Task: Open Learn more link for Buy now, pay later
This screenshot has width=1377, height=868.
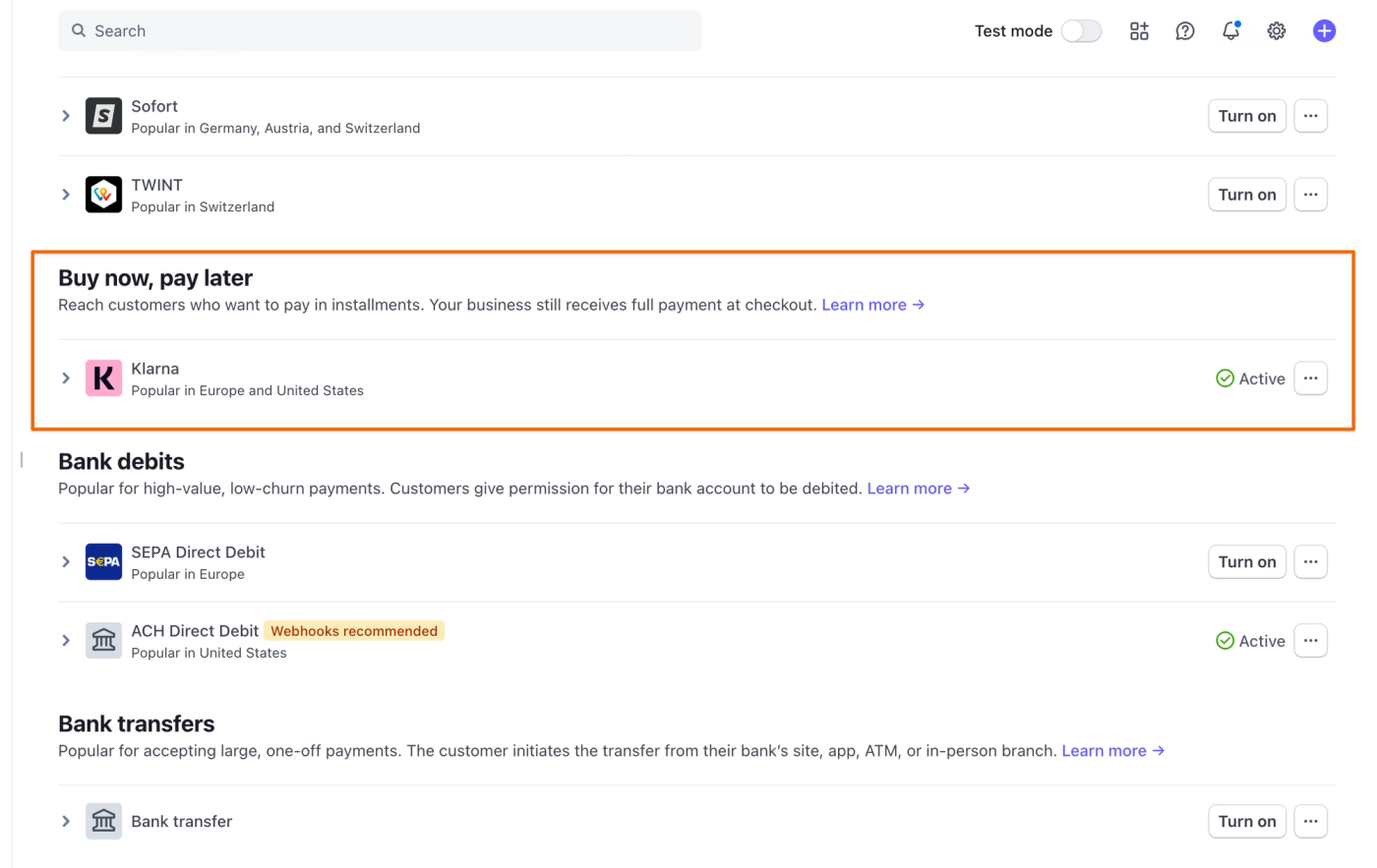Action: click(872, 305)
